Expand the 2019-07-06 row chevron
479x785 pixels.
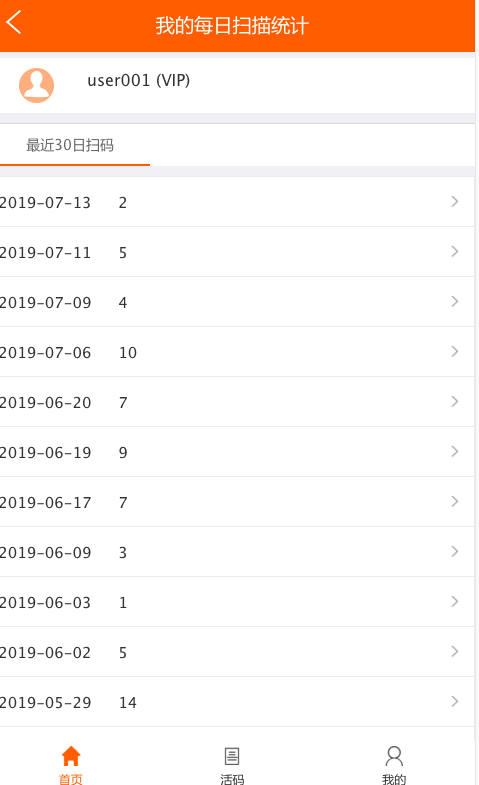click(x=454, y=351)
